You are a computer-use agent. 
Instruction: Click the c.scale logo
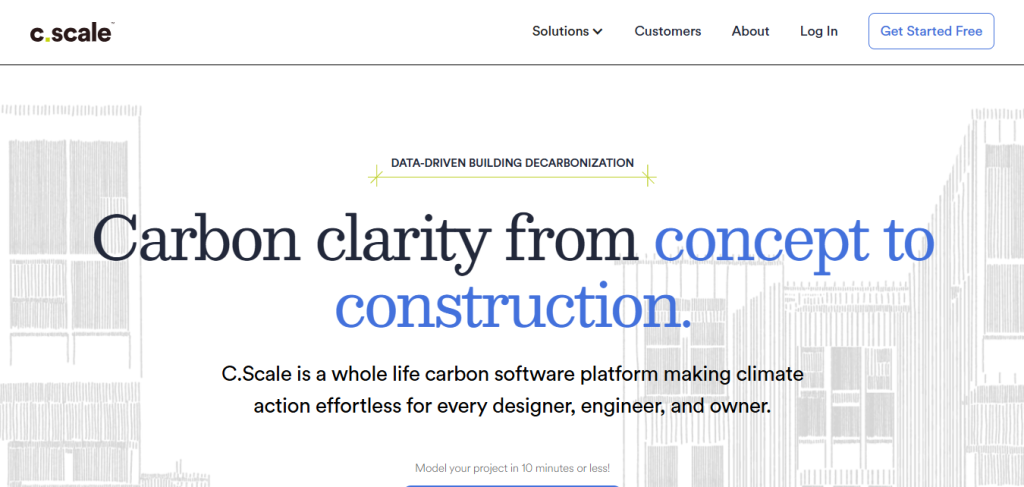[x=68, y=32]
